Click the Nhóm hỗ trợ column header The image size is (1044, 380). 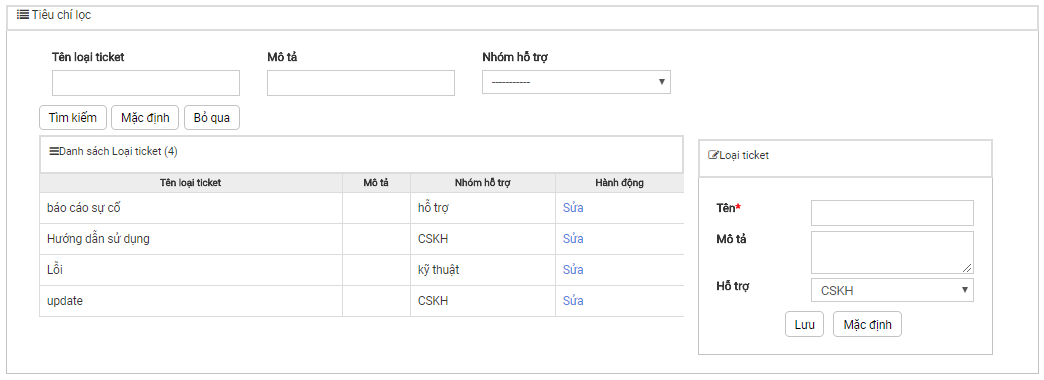pyautogui.click(x=483, y=183)
